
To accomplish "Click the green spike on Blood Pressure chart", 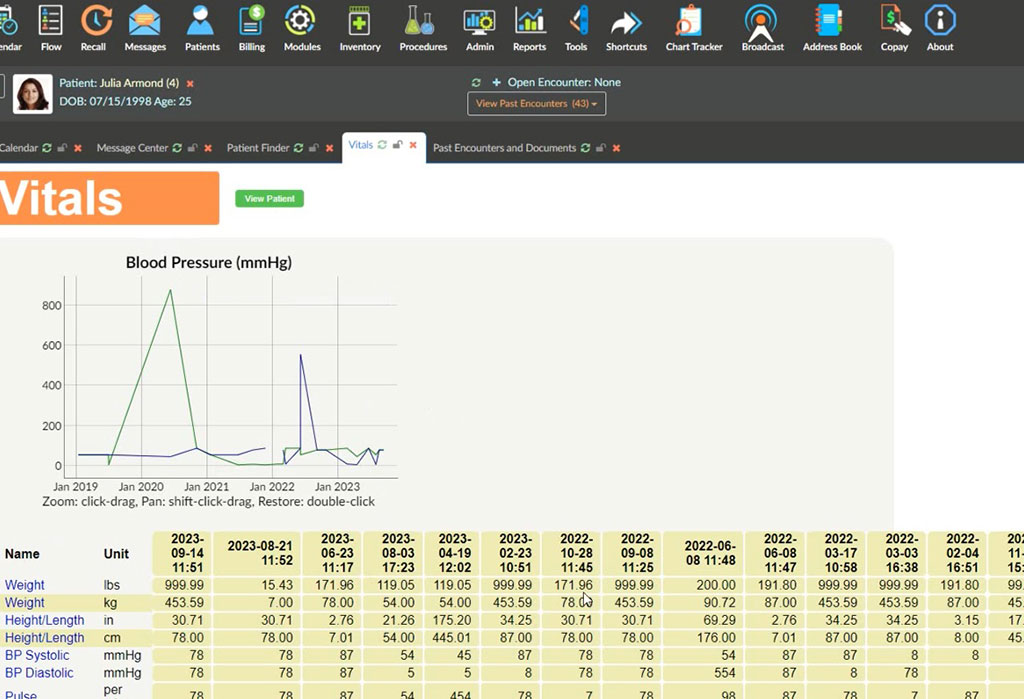I will tap(170, 291).
